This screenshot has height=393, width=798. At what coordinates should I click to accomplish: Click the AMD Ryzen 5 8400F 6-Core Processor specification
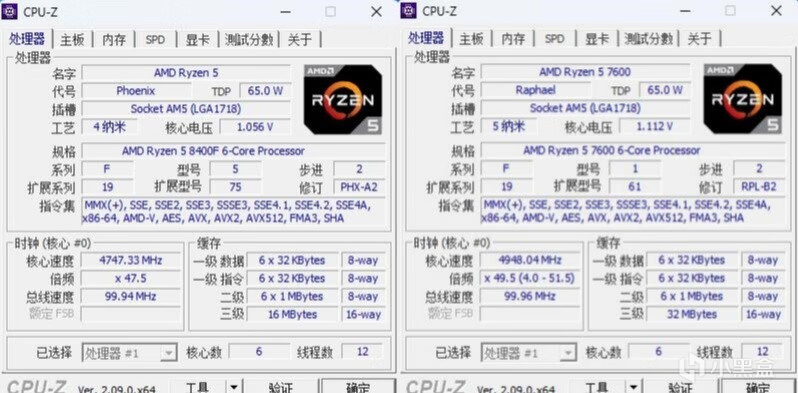(x=234, y=151)
